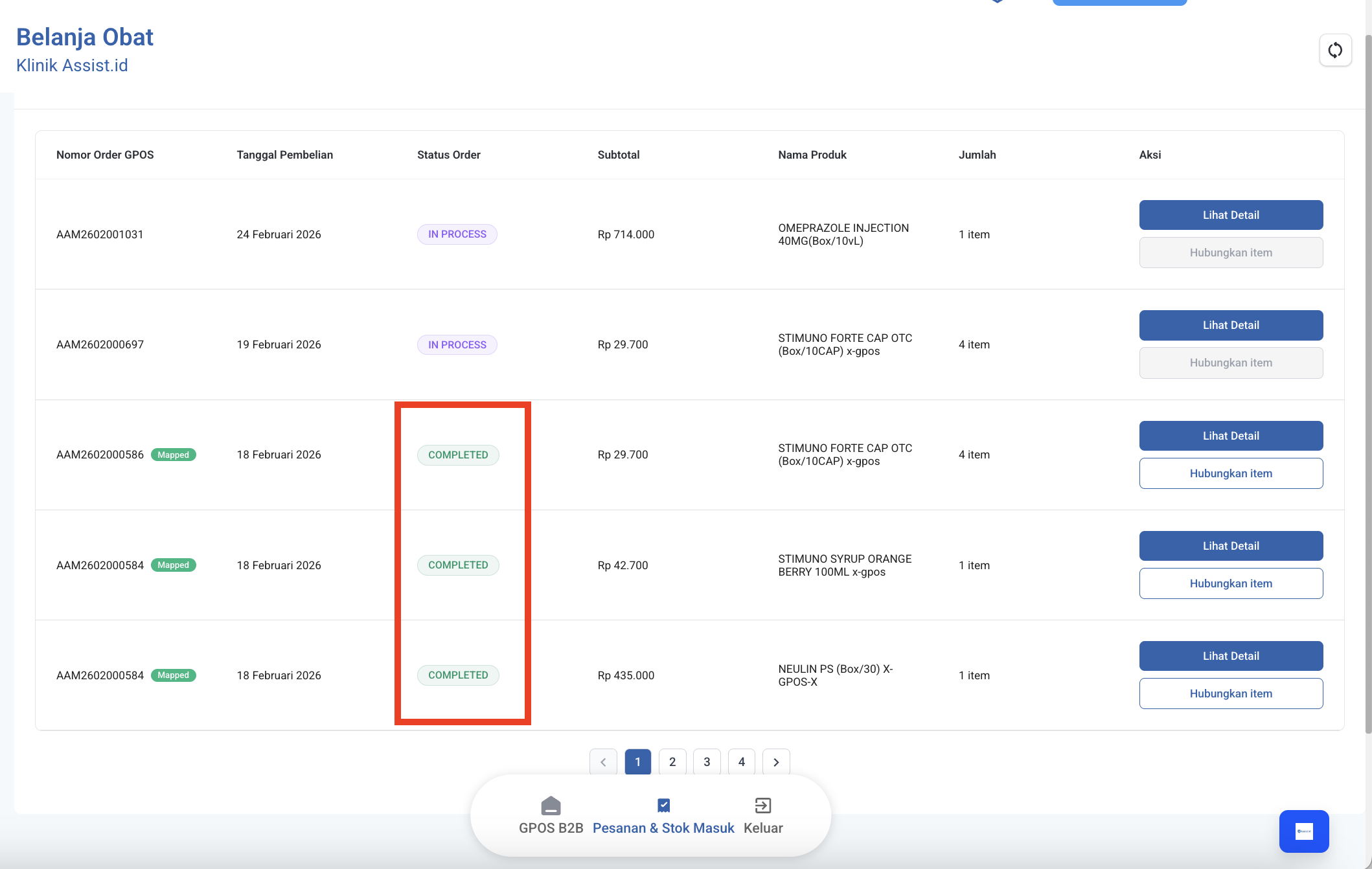Open the blue chat widget icon

[x=1303, y=831]
